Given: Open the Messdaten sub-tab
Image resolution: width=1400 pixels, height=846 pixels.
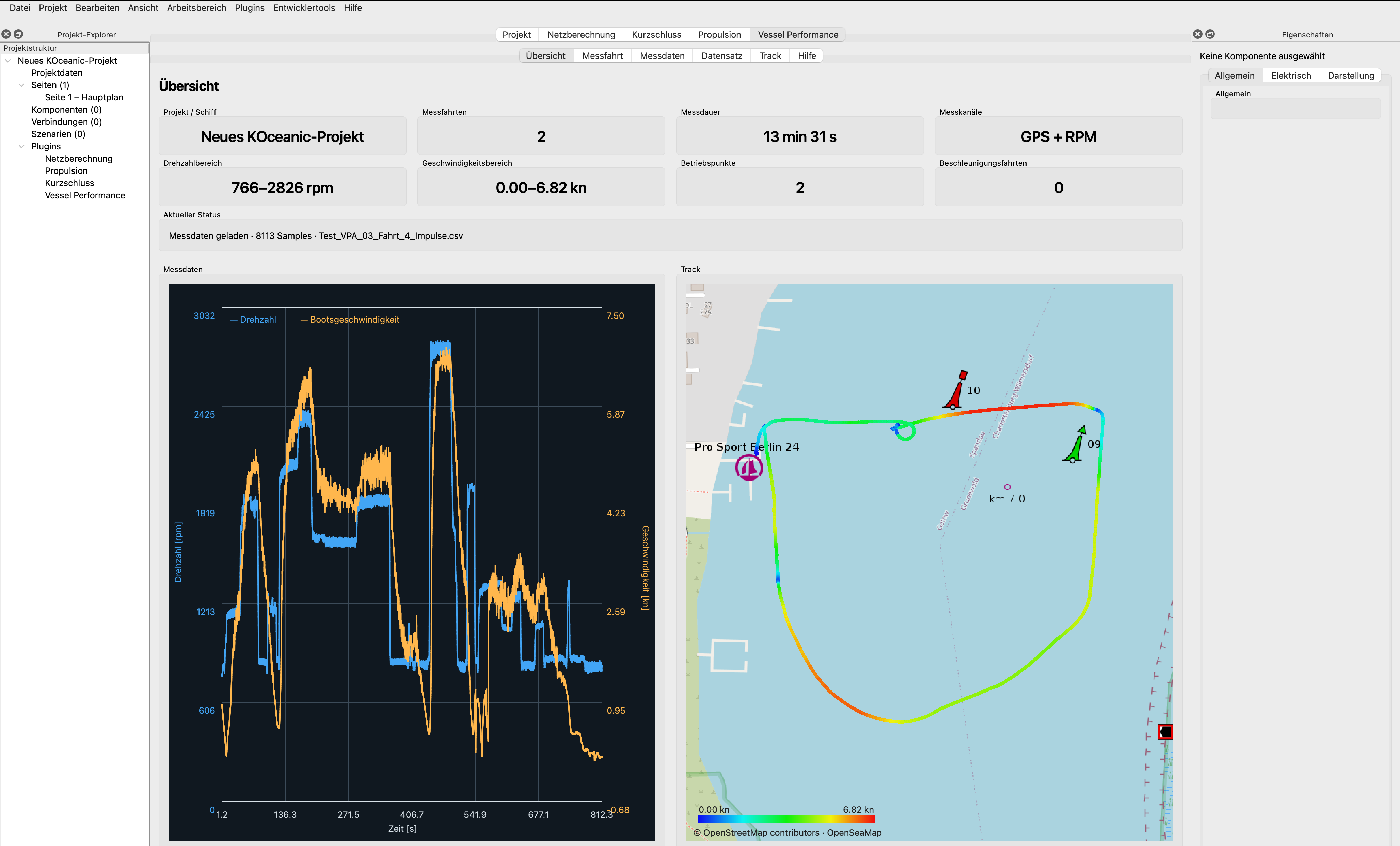Looking at the screenshot, I should [x=662, y=56].
